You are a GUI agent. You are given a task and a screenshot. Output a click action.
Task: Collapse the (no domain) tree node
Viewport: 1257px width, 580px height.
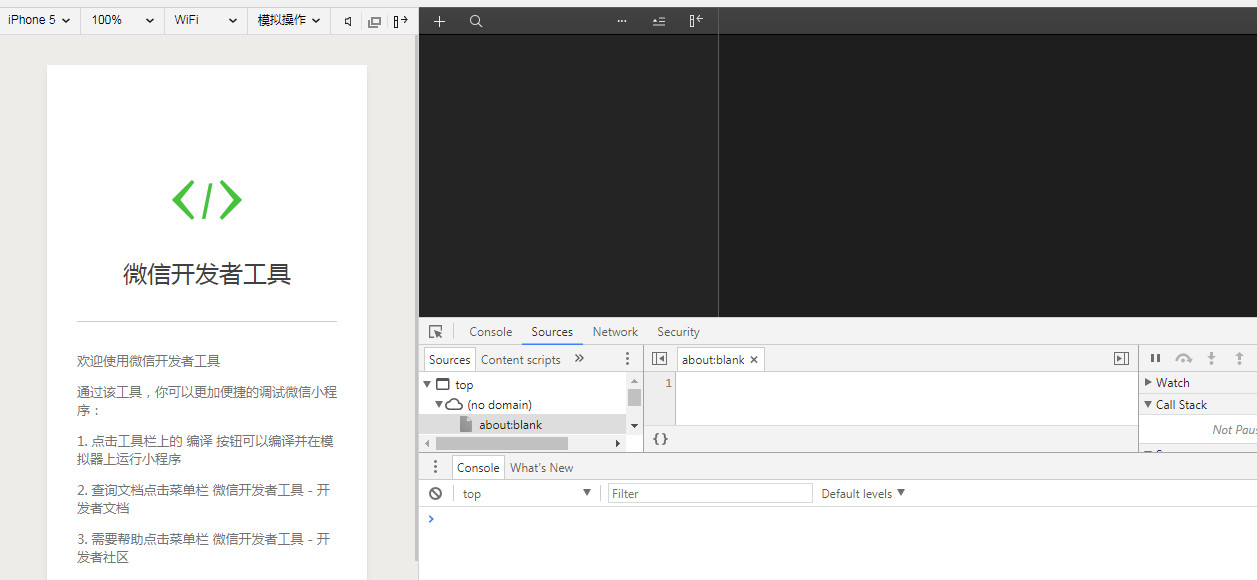[438, 404]
